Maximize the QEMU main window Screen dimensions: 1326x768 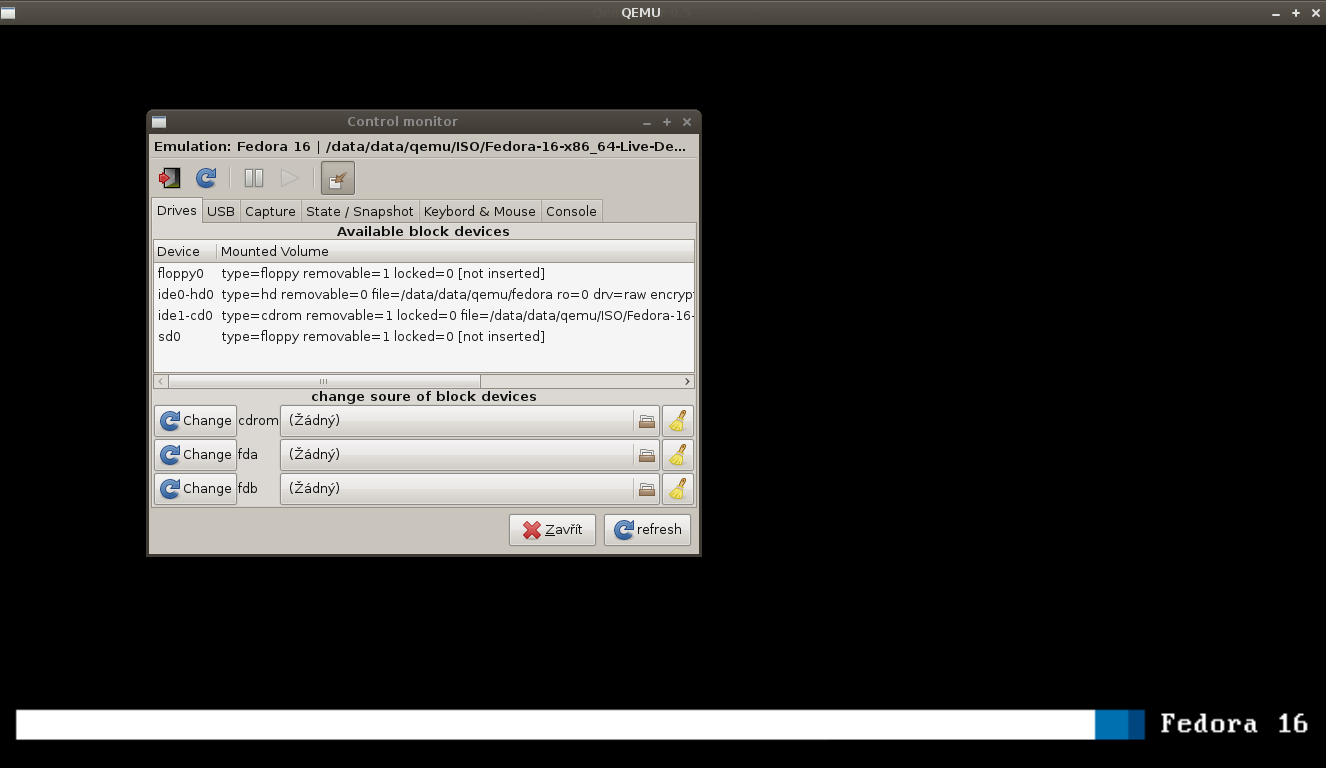tap(1296, 13)
